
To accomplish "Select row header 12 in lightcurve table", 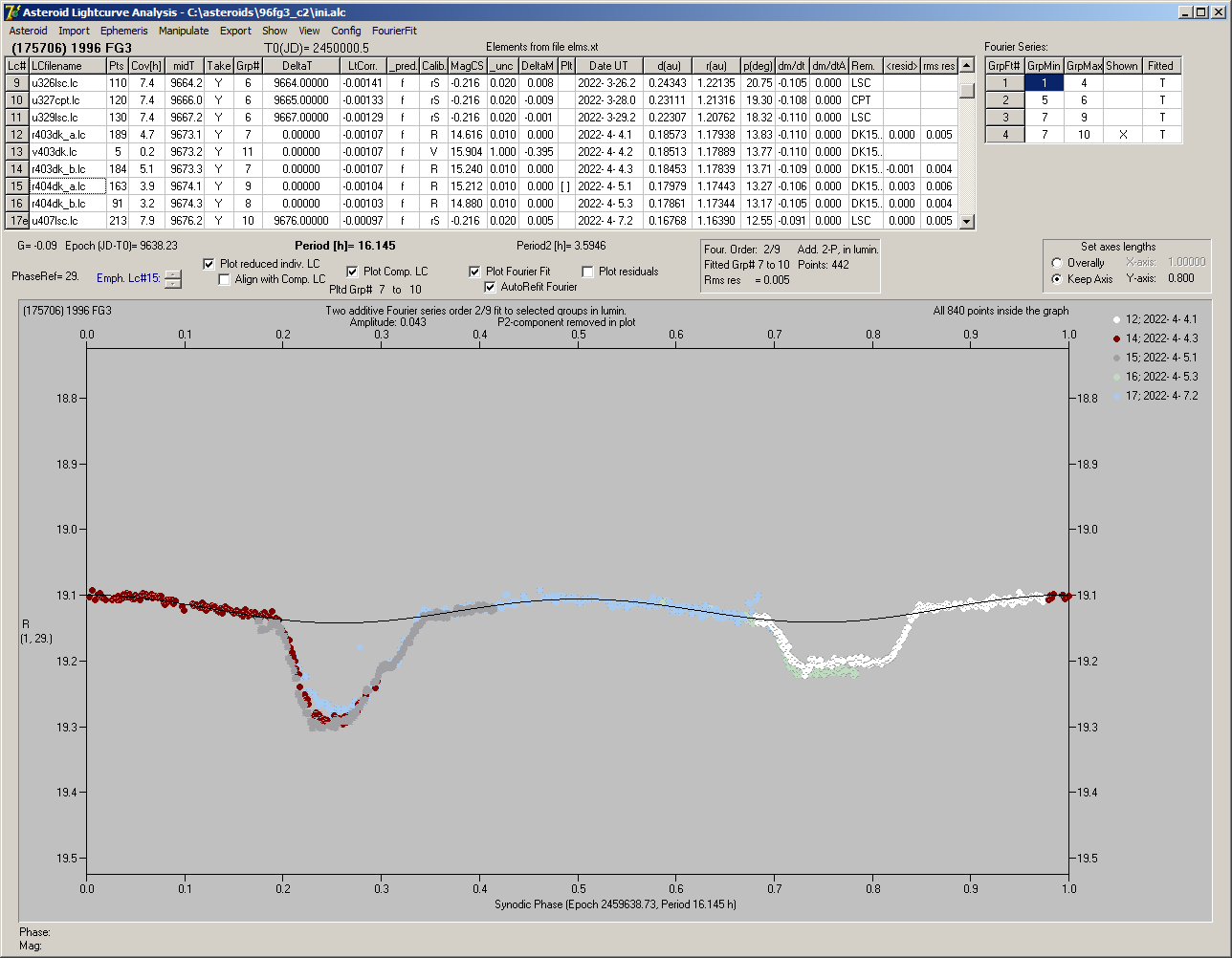I will pos(17,135).
